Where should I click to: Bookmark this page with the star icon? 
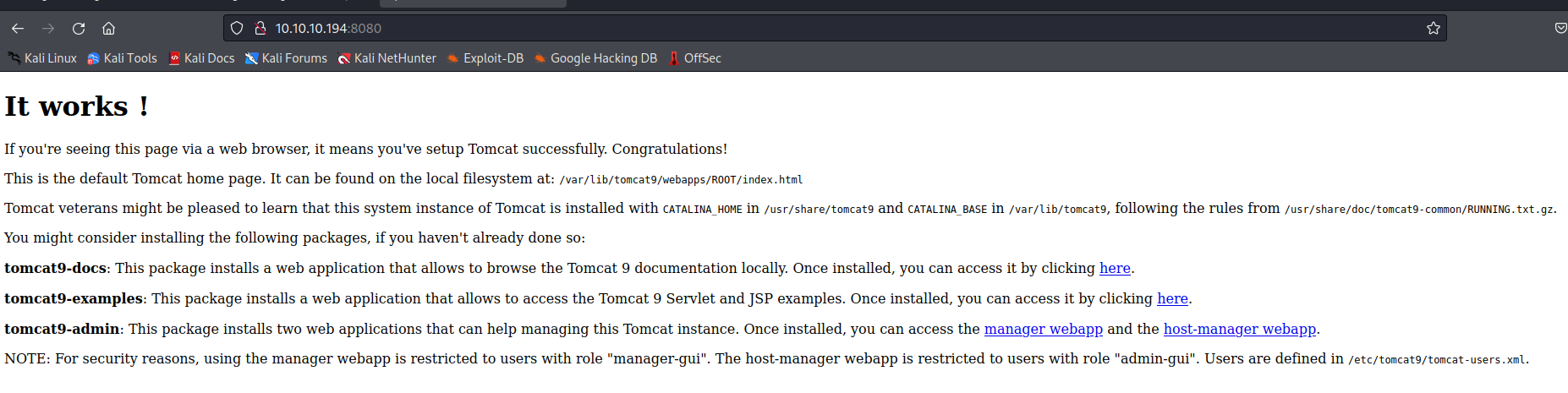1433,29
